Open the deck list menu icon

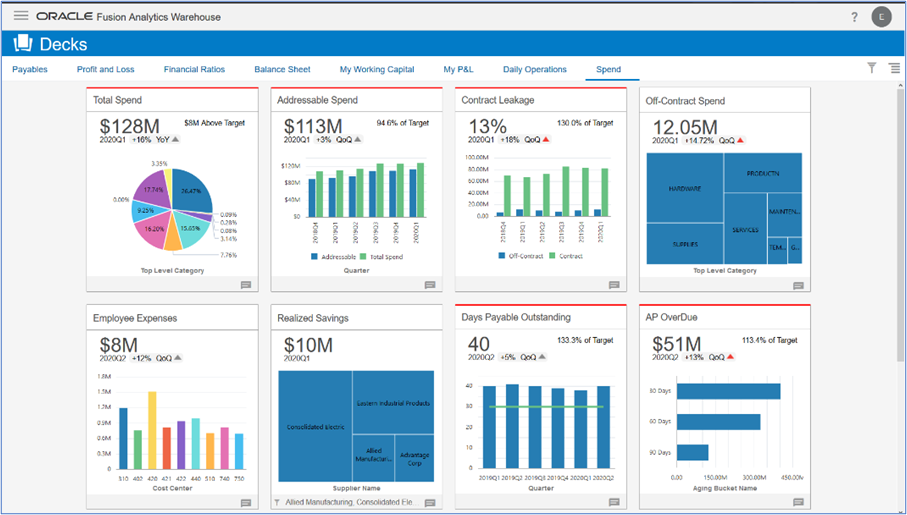(894, 68)
